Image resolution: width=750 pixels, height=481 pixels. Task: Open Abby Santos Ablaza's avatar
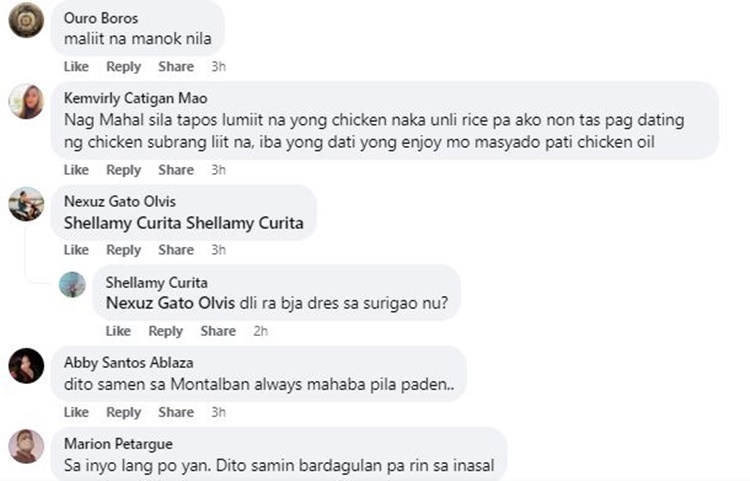tap(26, 365)
